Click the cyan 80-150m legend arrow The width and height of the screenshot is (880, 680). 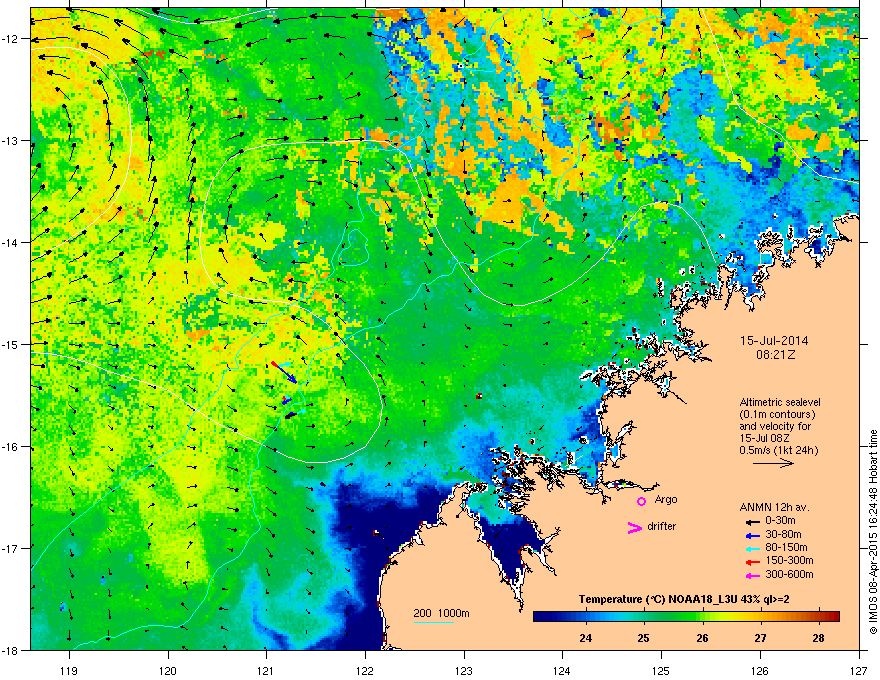click(753, 548)
